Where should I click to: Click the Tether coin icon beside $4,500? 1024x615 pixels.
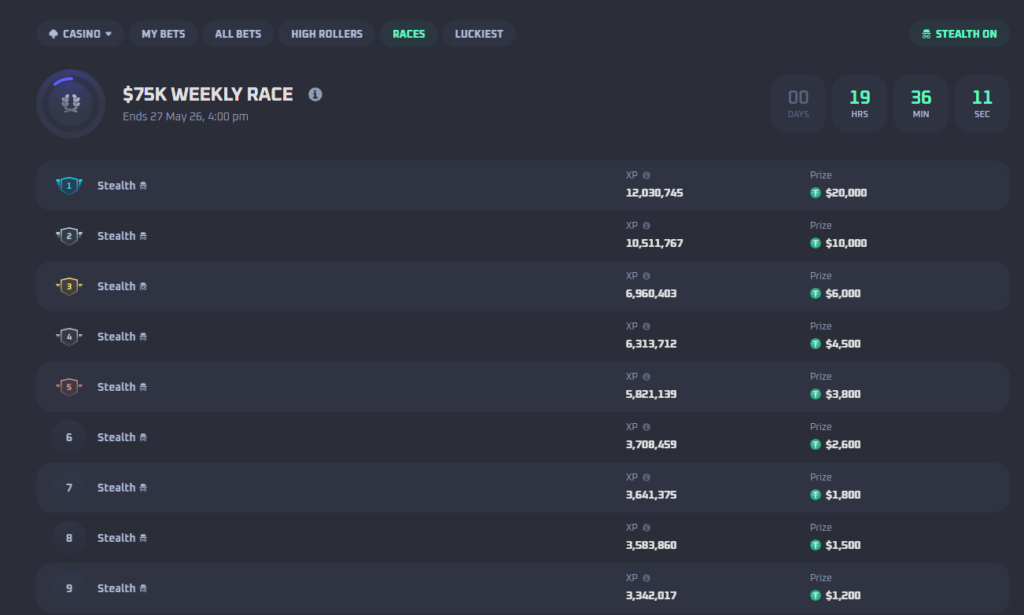point(815,343)
